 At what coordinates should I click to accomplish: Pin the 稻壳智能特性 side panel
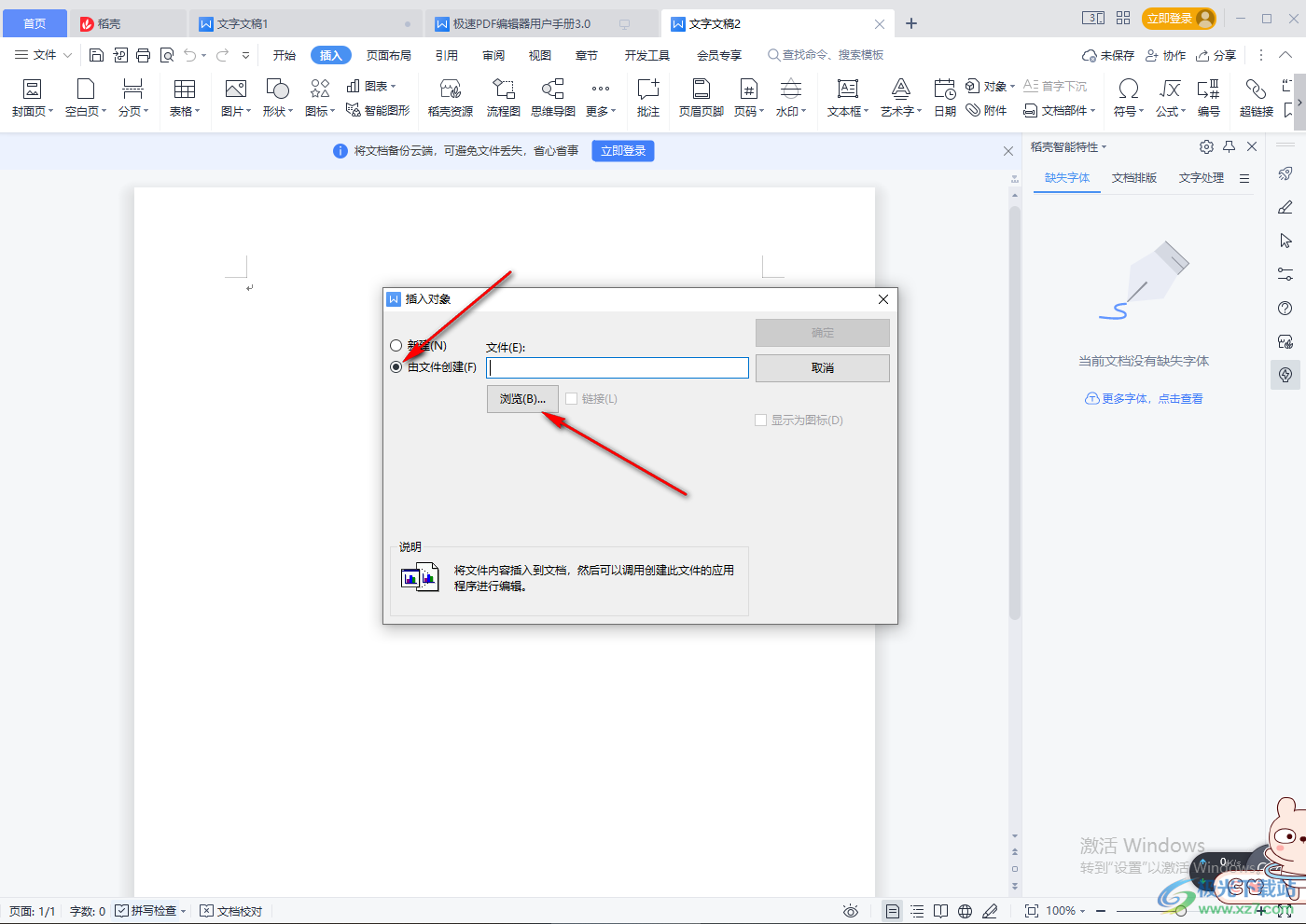tap(1230, 146)
